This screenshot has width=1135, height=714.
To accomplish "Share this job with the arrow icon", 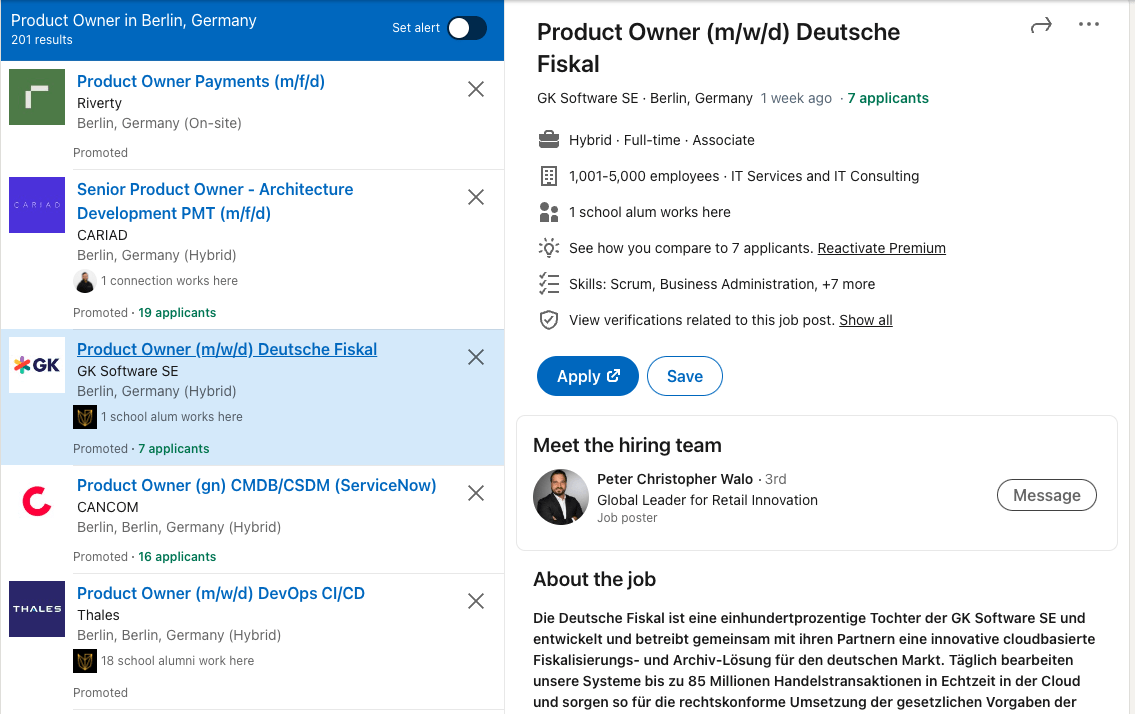I will (1041, 26).
